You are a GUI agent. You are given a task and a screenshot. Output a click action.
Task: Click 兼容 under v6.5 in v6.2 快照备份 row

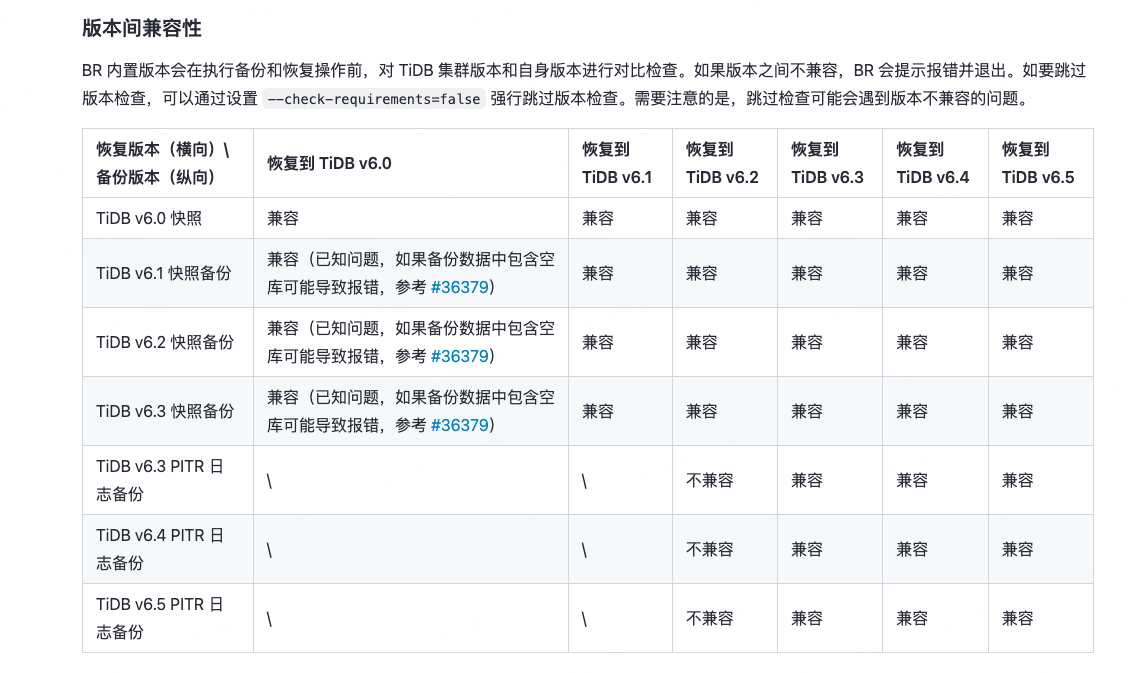point(1018,342)
